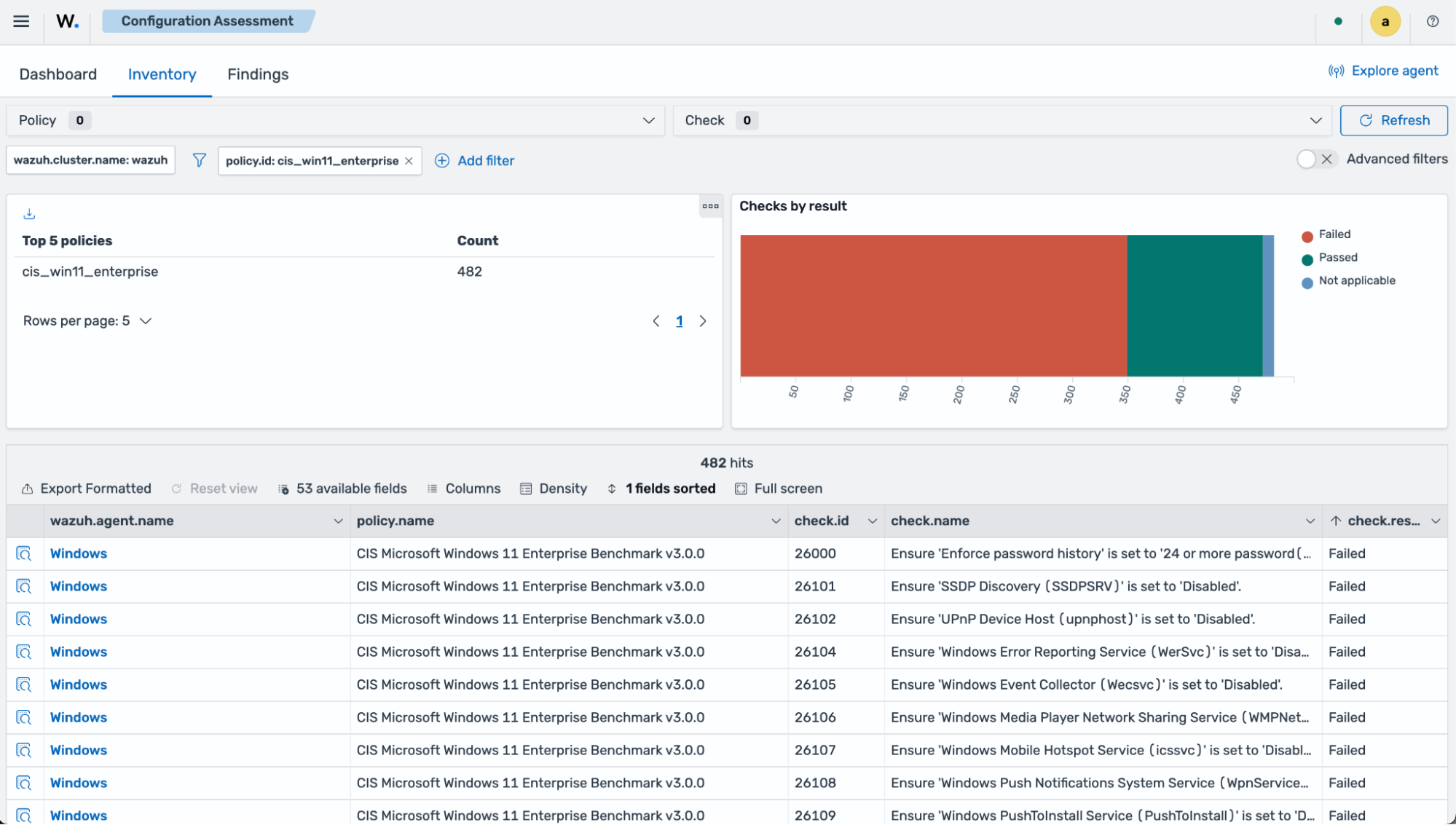Inspect document for check 26101 row
This screenshot has height=825, width=1456.
click(x=24, y=586)
